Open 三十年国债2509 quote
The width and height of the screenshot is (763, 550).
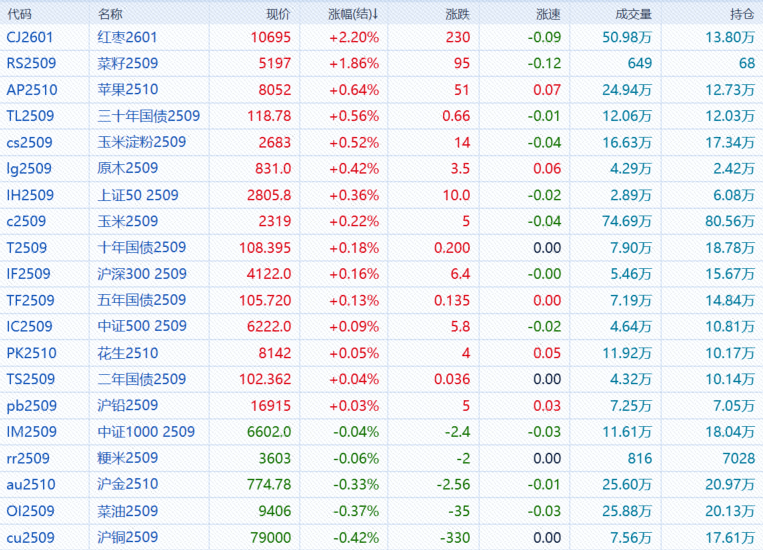(x=141, y=116)
